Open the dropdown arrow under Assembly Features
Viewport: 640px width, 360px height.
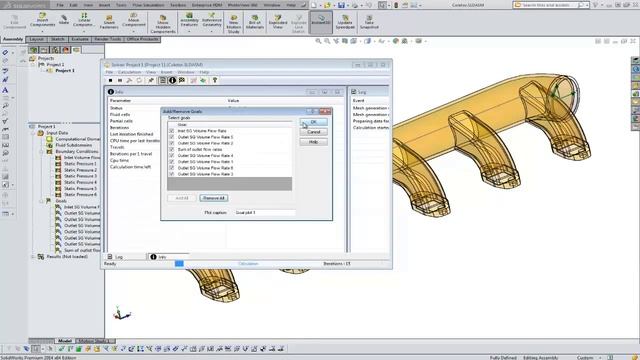click(189, 31)
